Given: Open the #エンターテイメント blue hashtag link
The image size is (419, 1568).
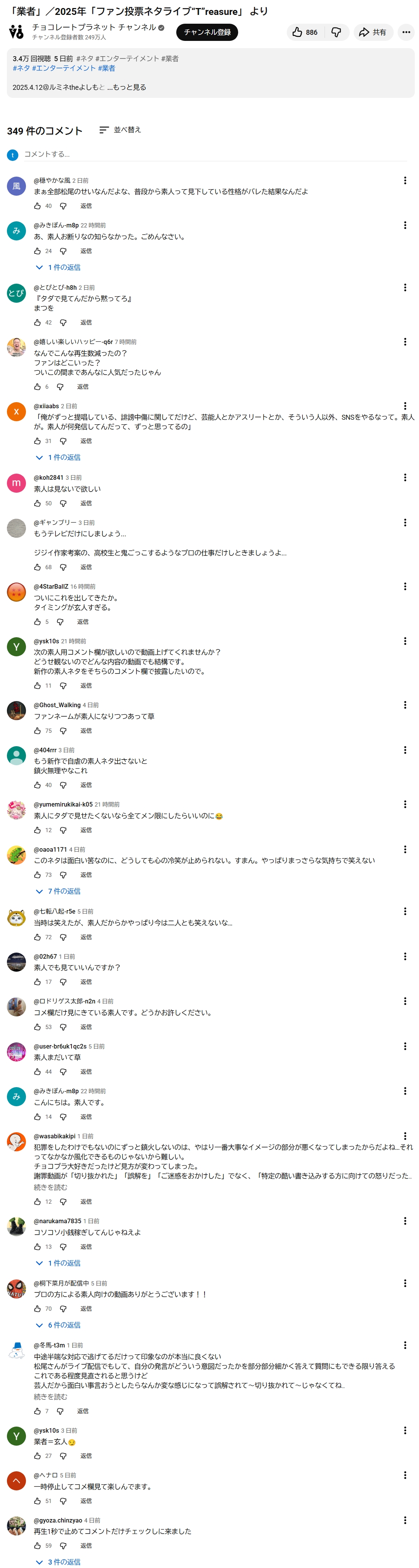Looking at the screenshot, I should coord(63,68).
